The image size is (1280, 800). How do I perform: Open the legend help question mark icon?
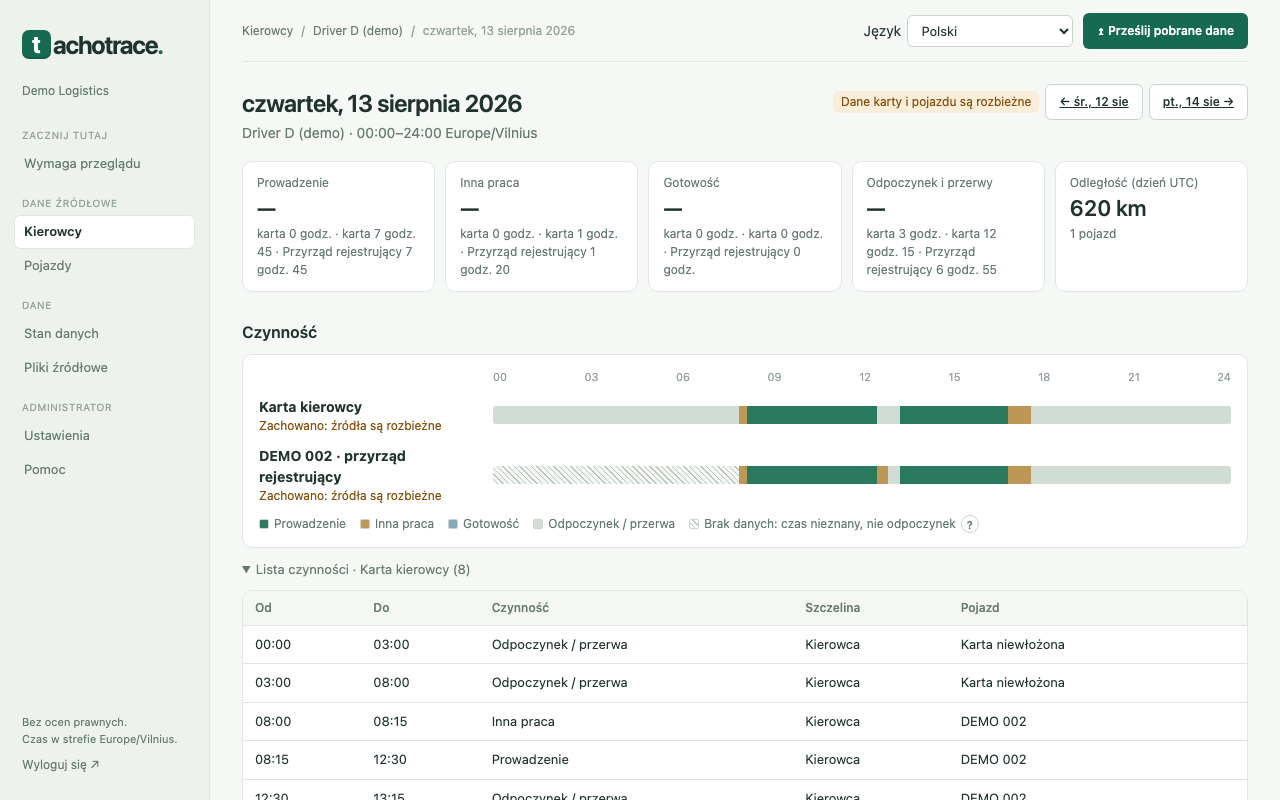coord(970,524)
